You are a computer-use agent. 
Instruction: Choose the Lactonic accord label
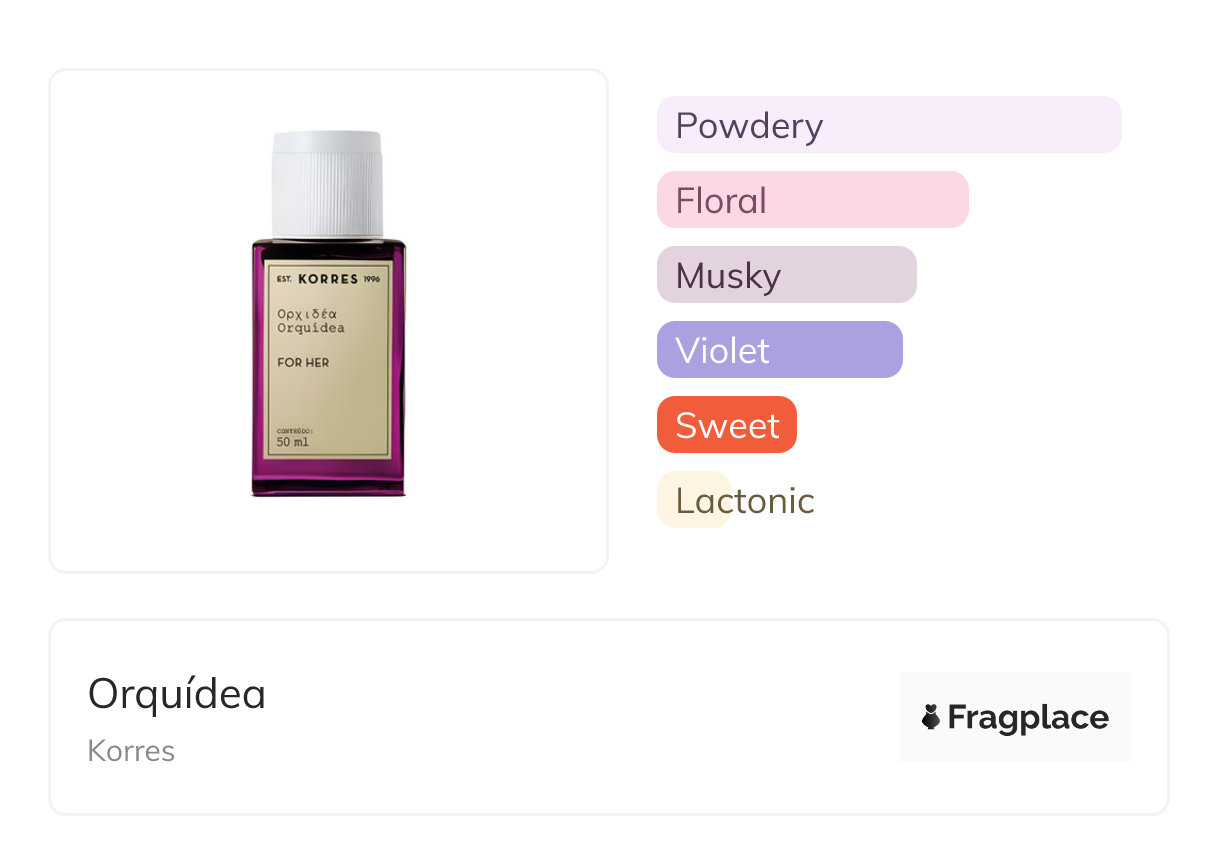click(745, 500)
